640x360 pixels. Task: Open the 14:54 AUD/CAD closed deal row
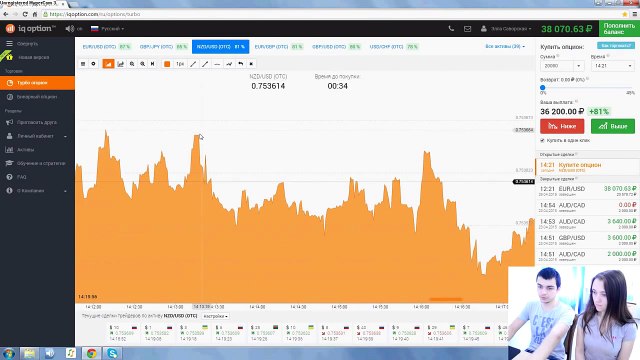(x=587, y=207)
